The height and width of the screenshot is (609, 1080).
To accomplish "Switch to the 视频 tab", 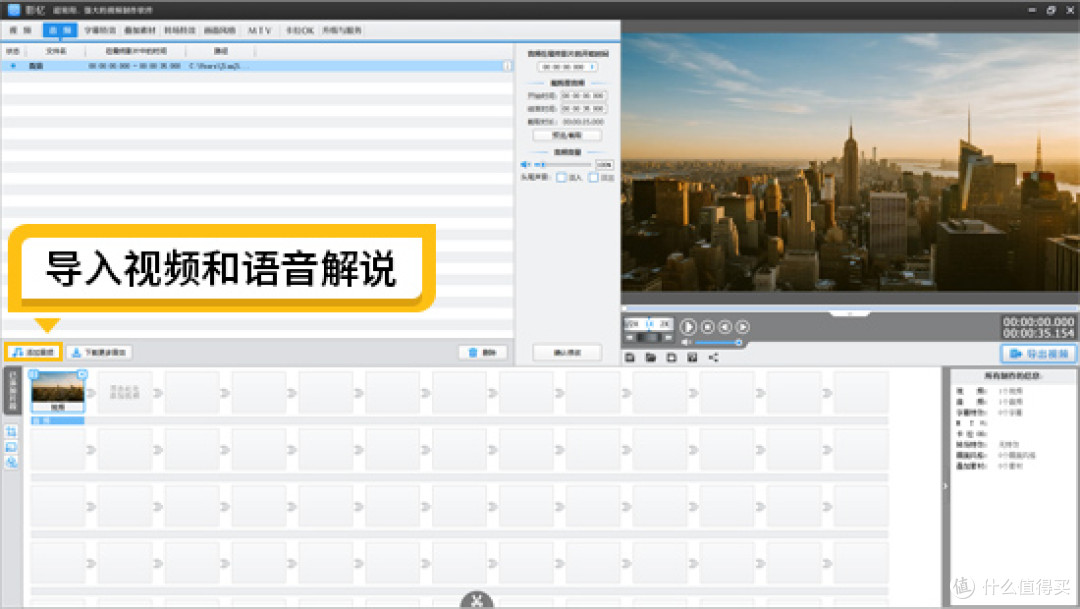I will pyautogui.click(x=20, y=30).
